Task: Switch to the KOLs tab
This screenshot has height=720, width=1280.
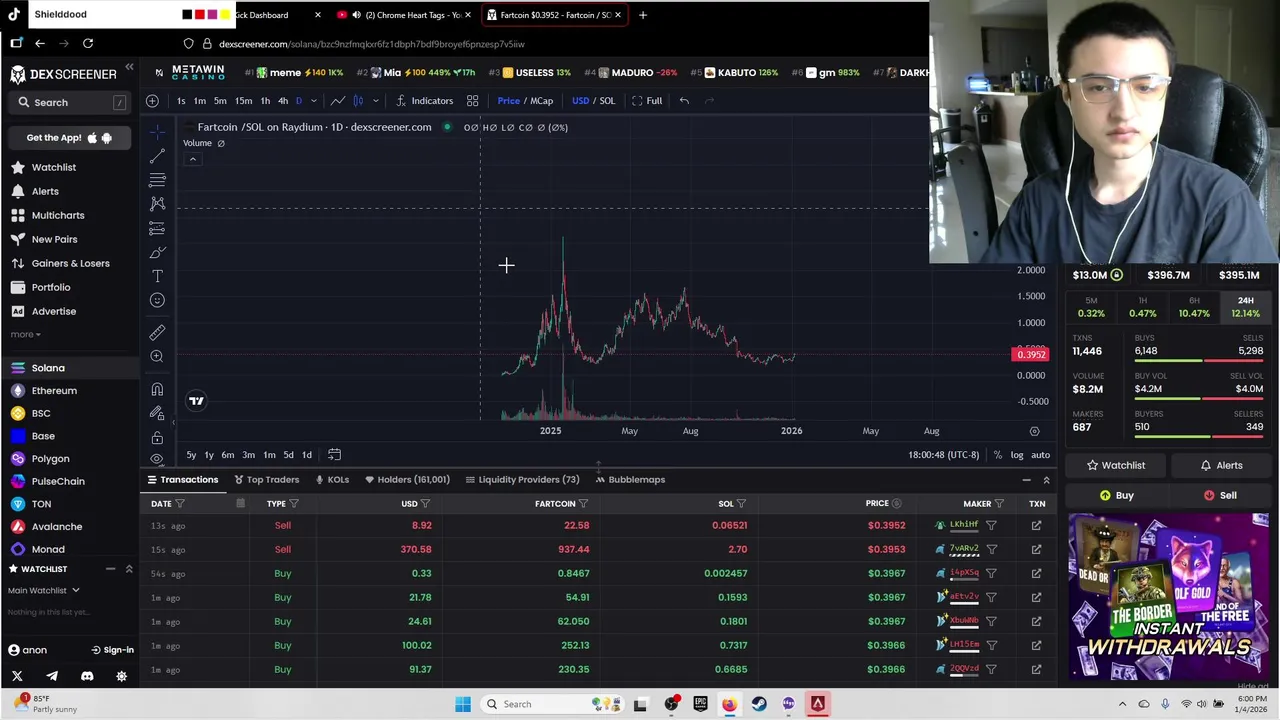Action: pos(332,479)
